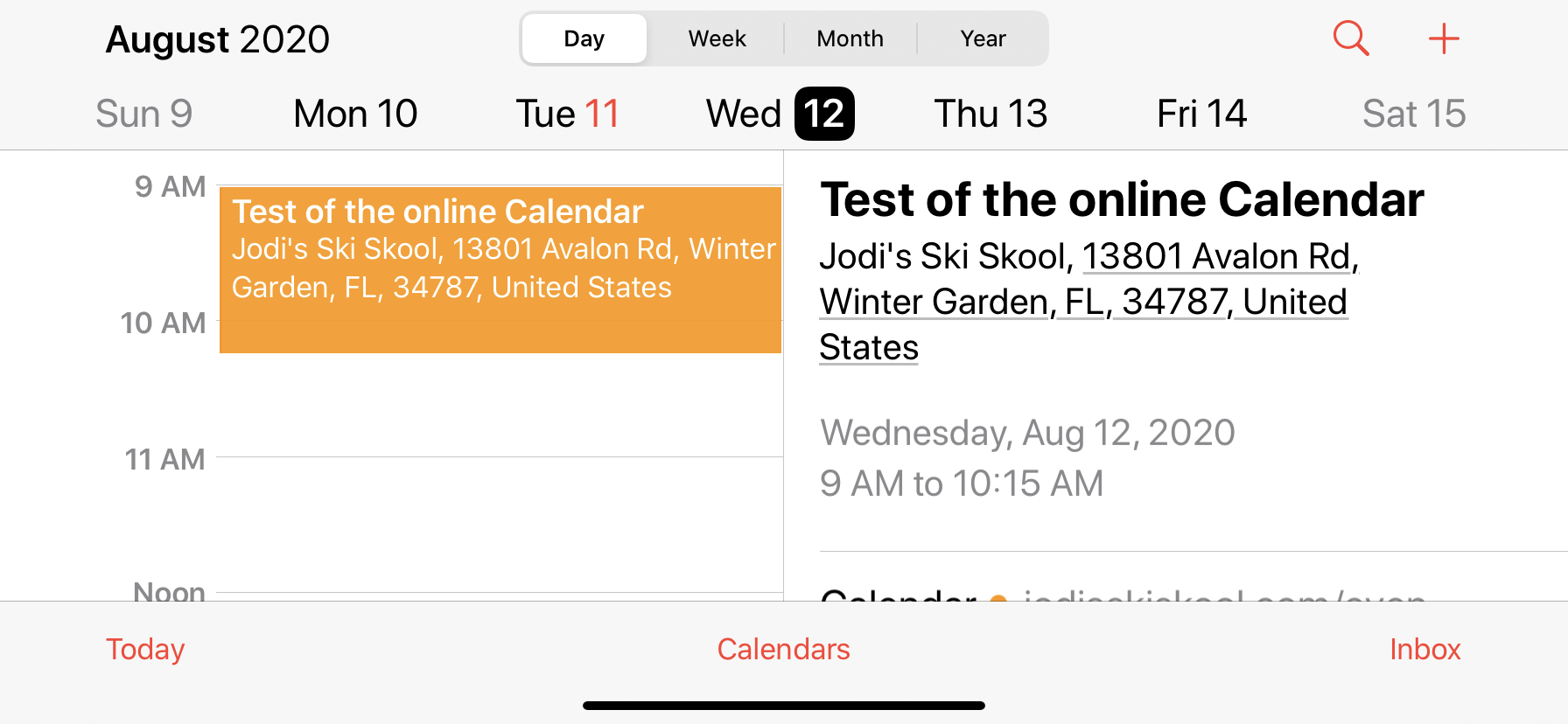Select Sat 15 in the week strip
The image size is (1568, 724).
coord(1414,114)
